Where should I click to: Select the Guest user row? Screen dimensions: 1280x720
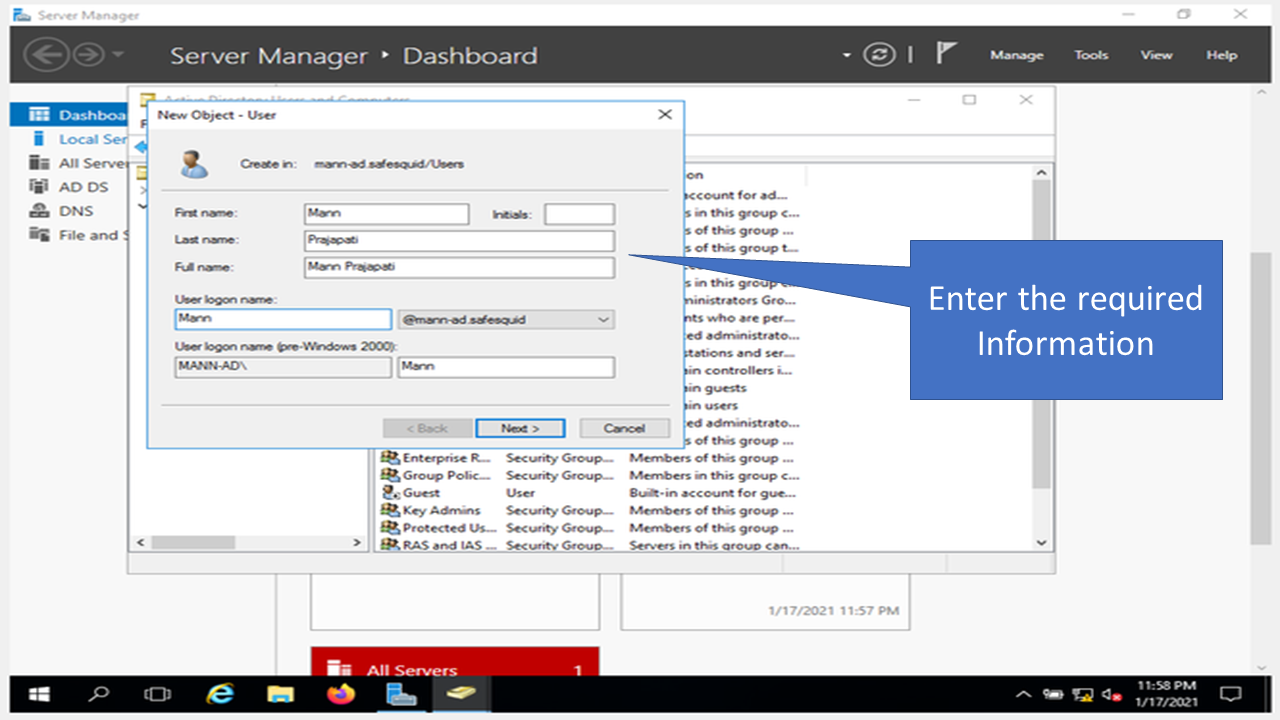pos(590,493)
